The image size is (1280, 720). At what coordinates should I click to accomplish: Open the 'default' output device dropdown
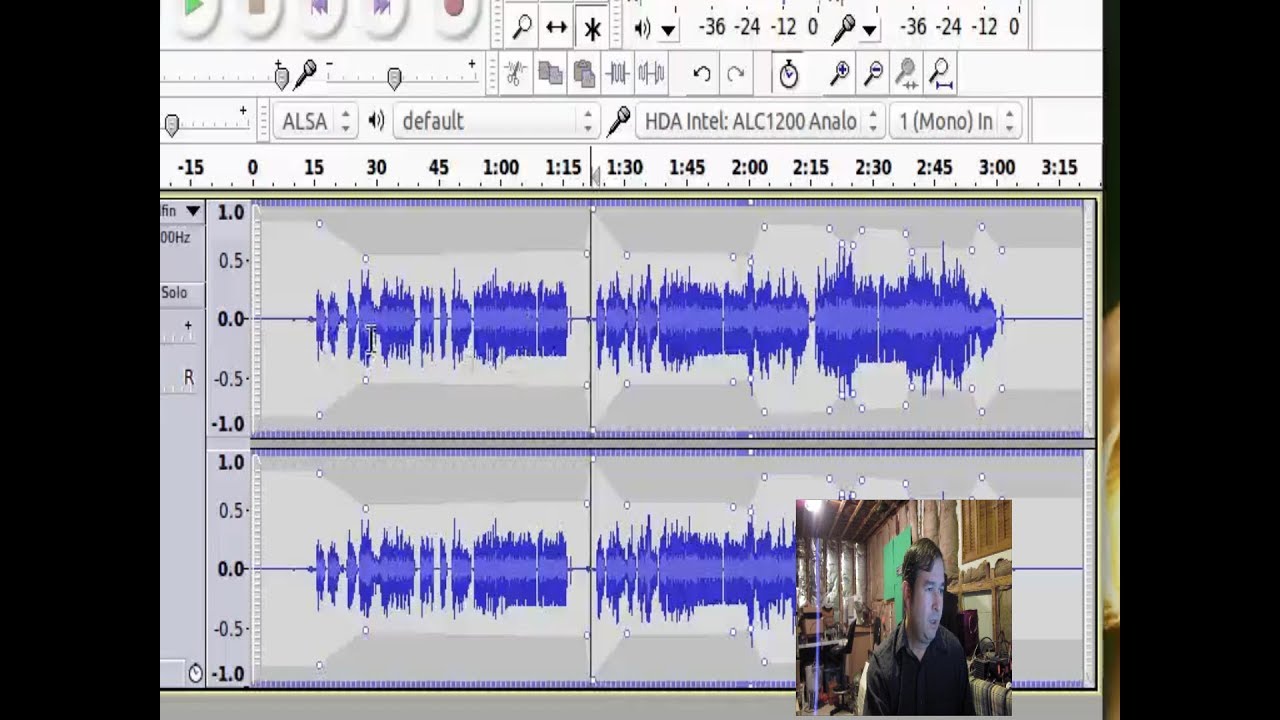pos(496,121)
